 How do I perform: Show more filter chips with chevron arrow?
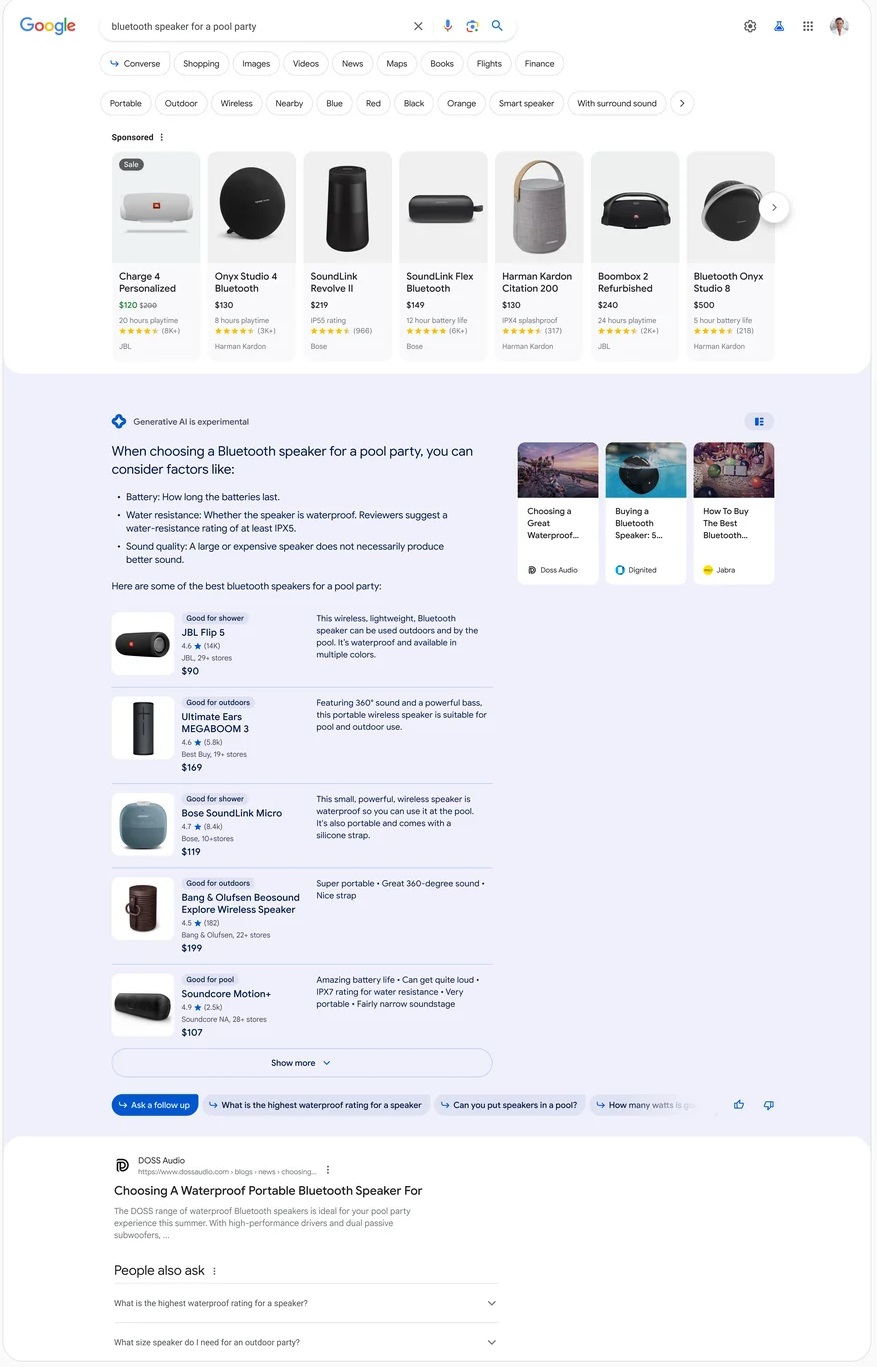tap(681, 103)
